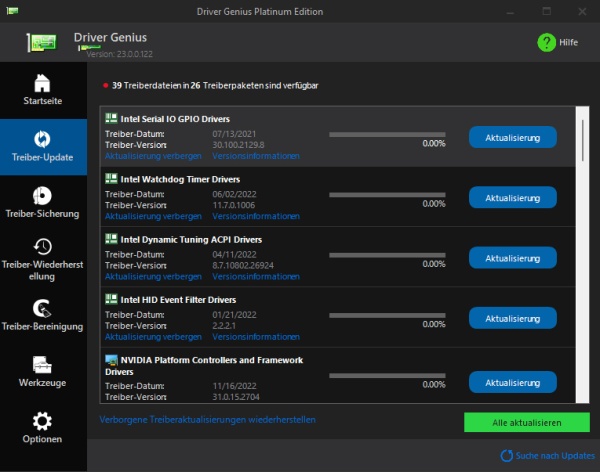Click the green Hilfe question mark icon

(x=546, y=42)
